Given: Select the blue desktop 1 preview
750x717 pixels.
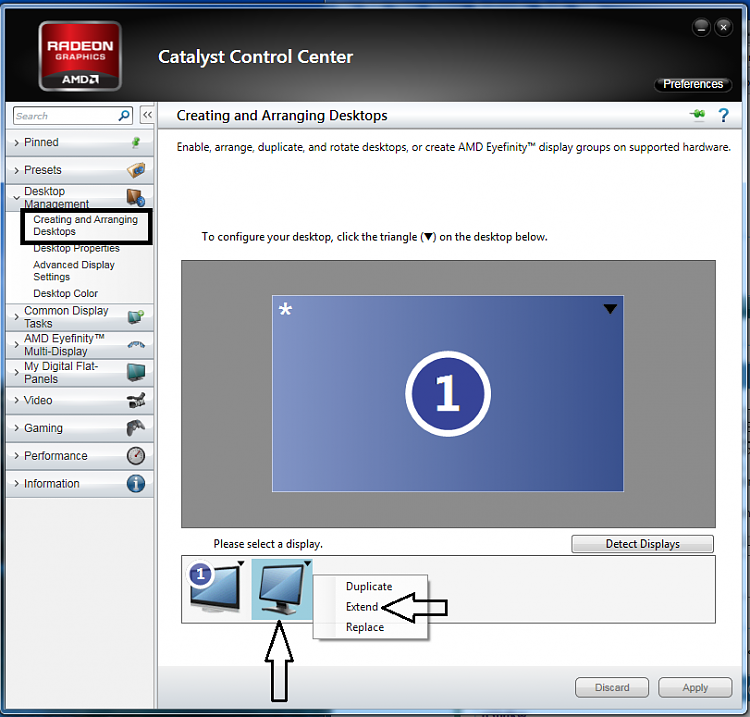Looking at the screenshot, I should point(448,393).
